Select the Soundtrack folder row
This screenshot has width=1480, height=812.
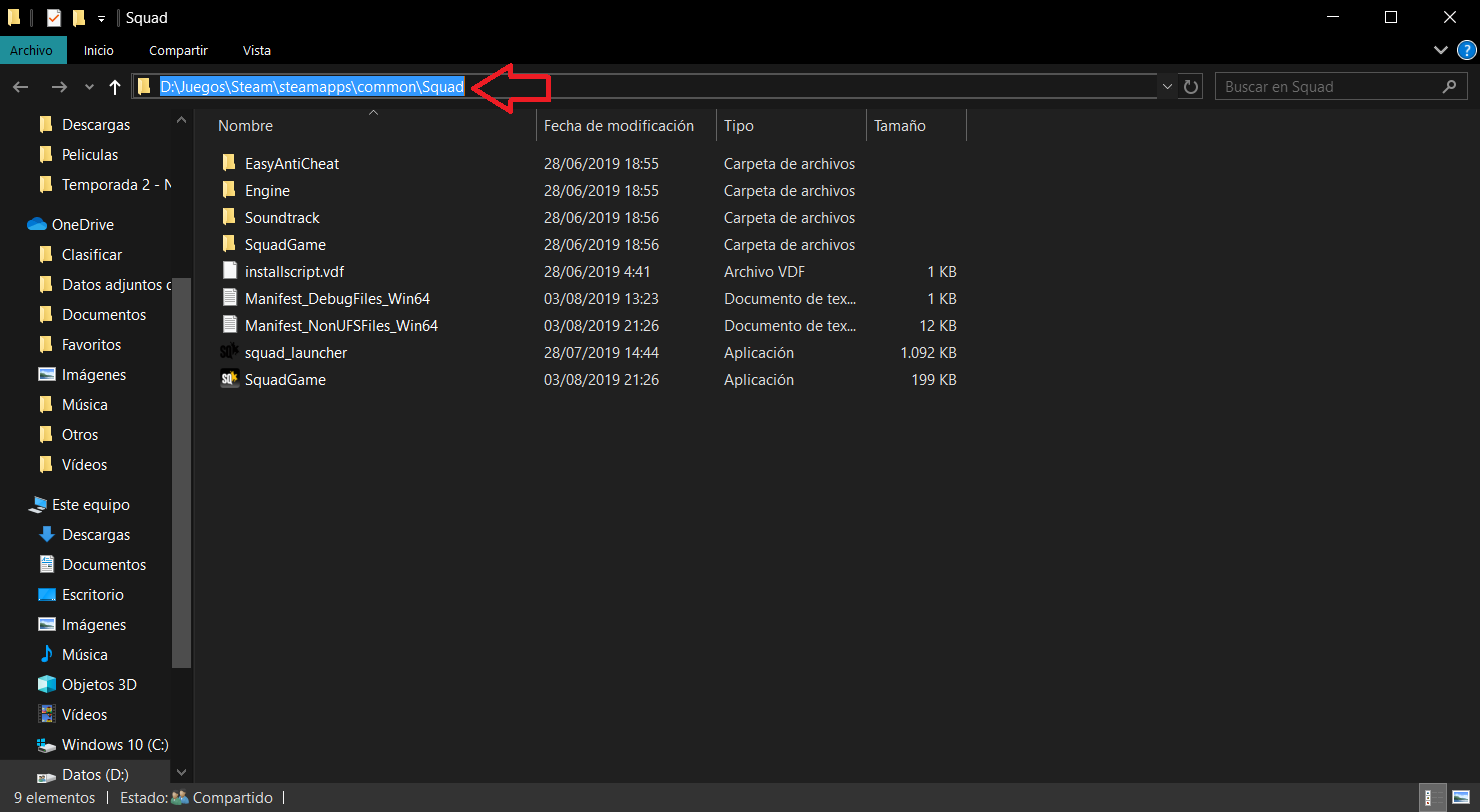[x=590, y=217]
